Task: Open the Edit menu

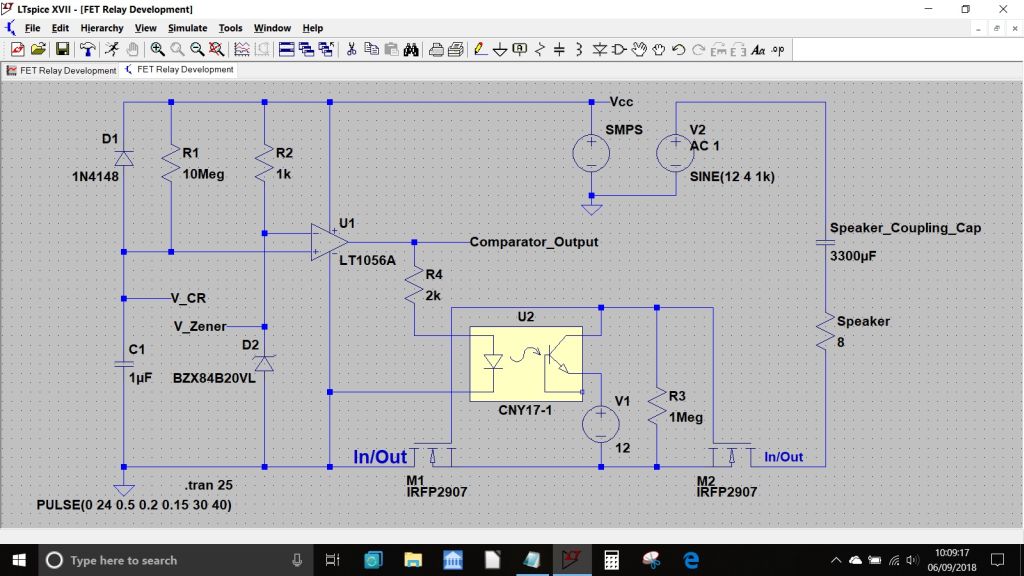Action: (60, 28)
